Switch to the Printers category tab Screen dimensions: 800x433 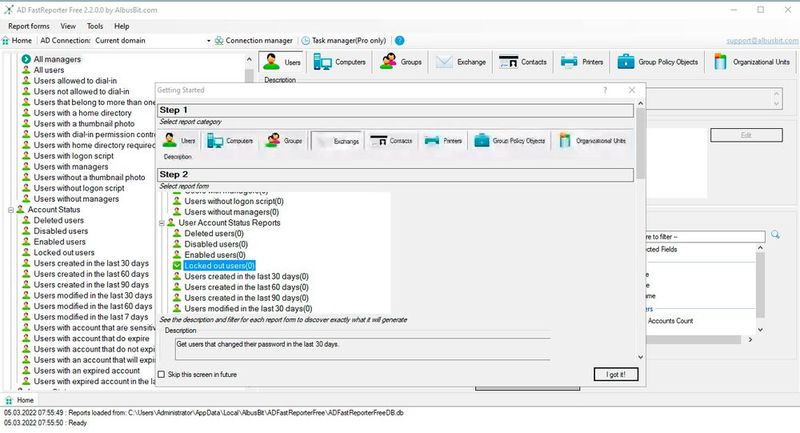pyautogui.click(x=582, y=62)
